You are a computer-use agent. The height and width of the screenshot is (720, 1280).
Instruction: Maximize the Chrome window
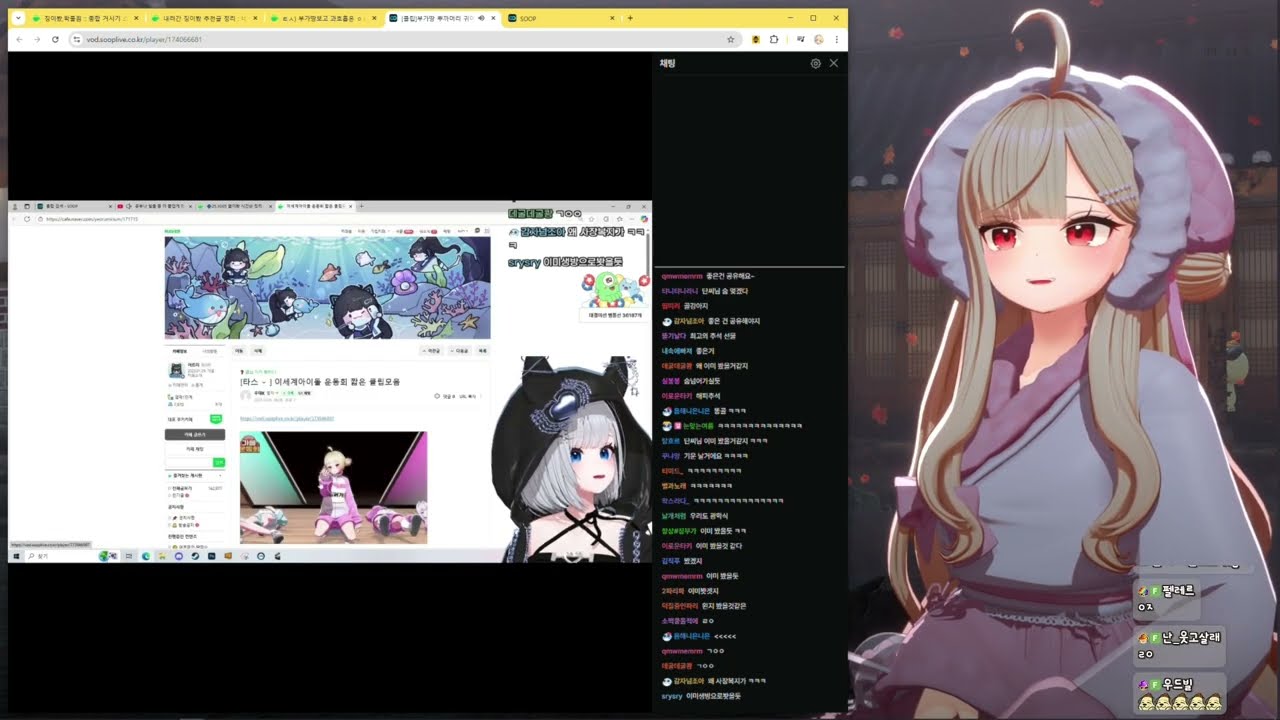pyautogui.click(x=813, y=18)
